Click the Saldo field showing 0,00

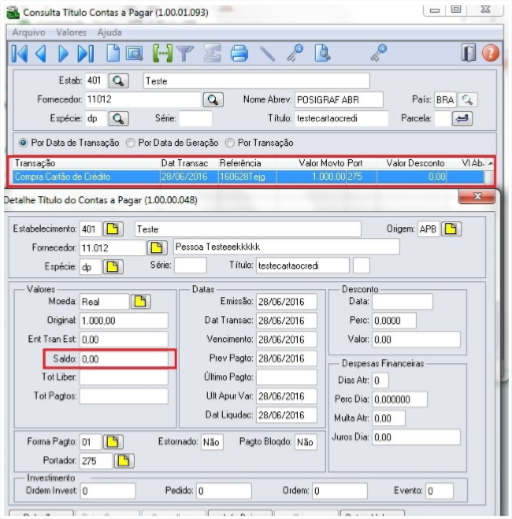(124, 359)
